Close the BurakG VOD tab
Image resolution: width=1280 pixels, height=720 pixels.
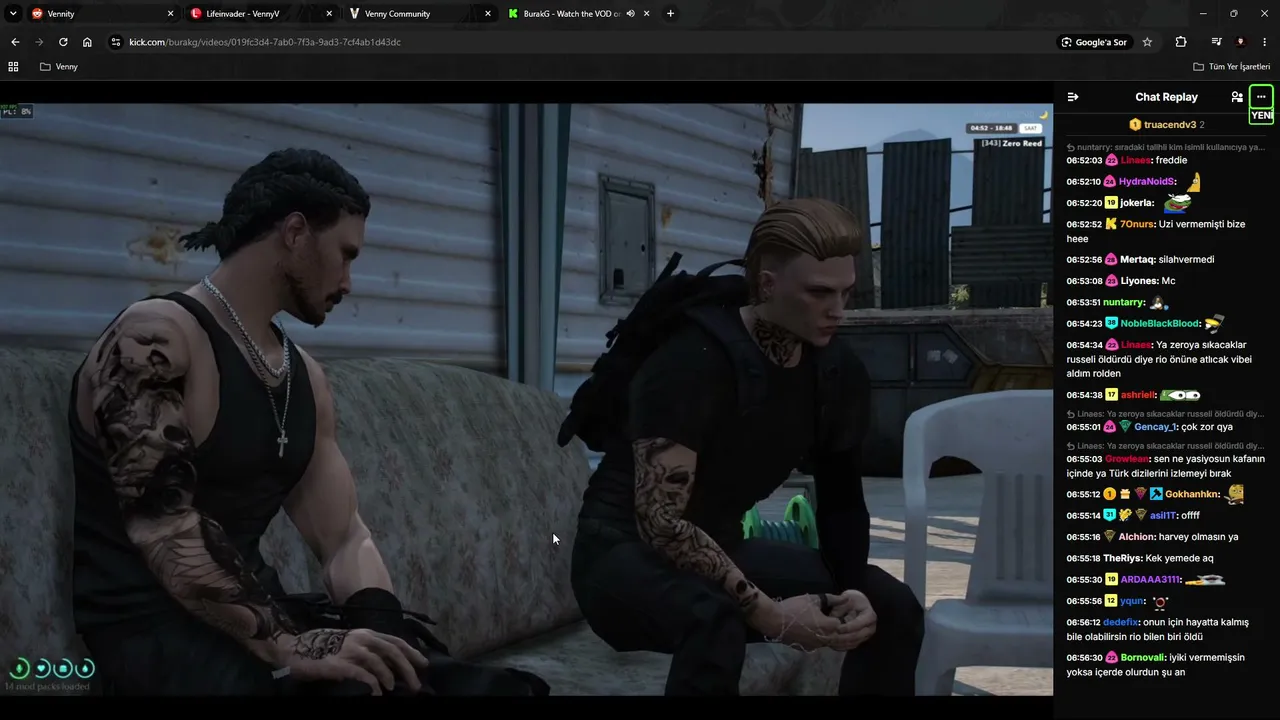(647, 14)
